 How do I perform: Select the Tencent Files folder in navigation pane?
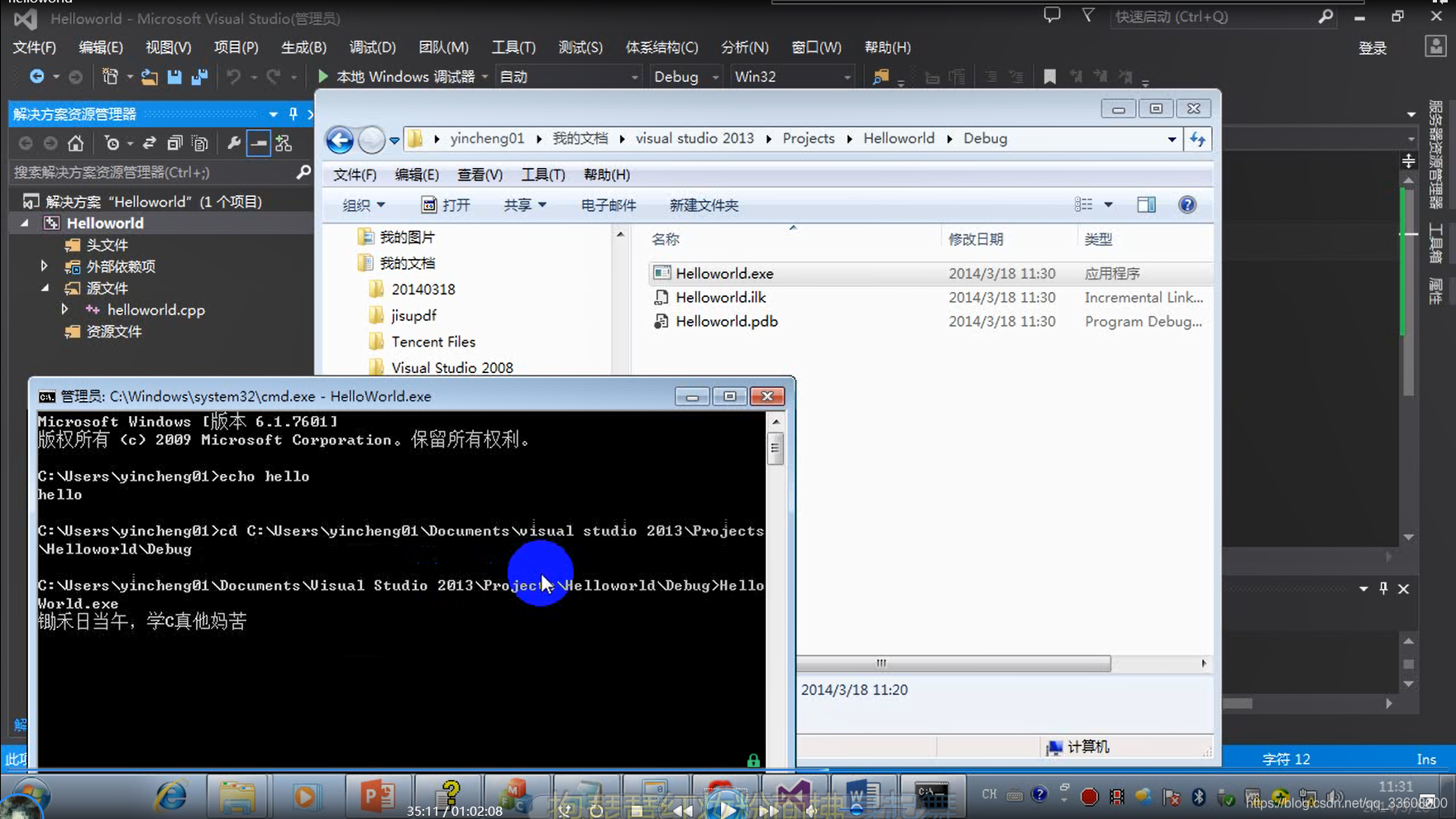(433, 342)
